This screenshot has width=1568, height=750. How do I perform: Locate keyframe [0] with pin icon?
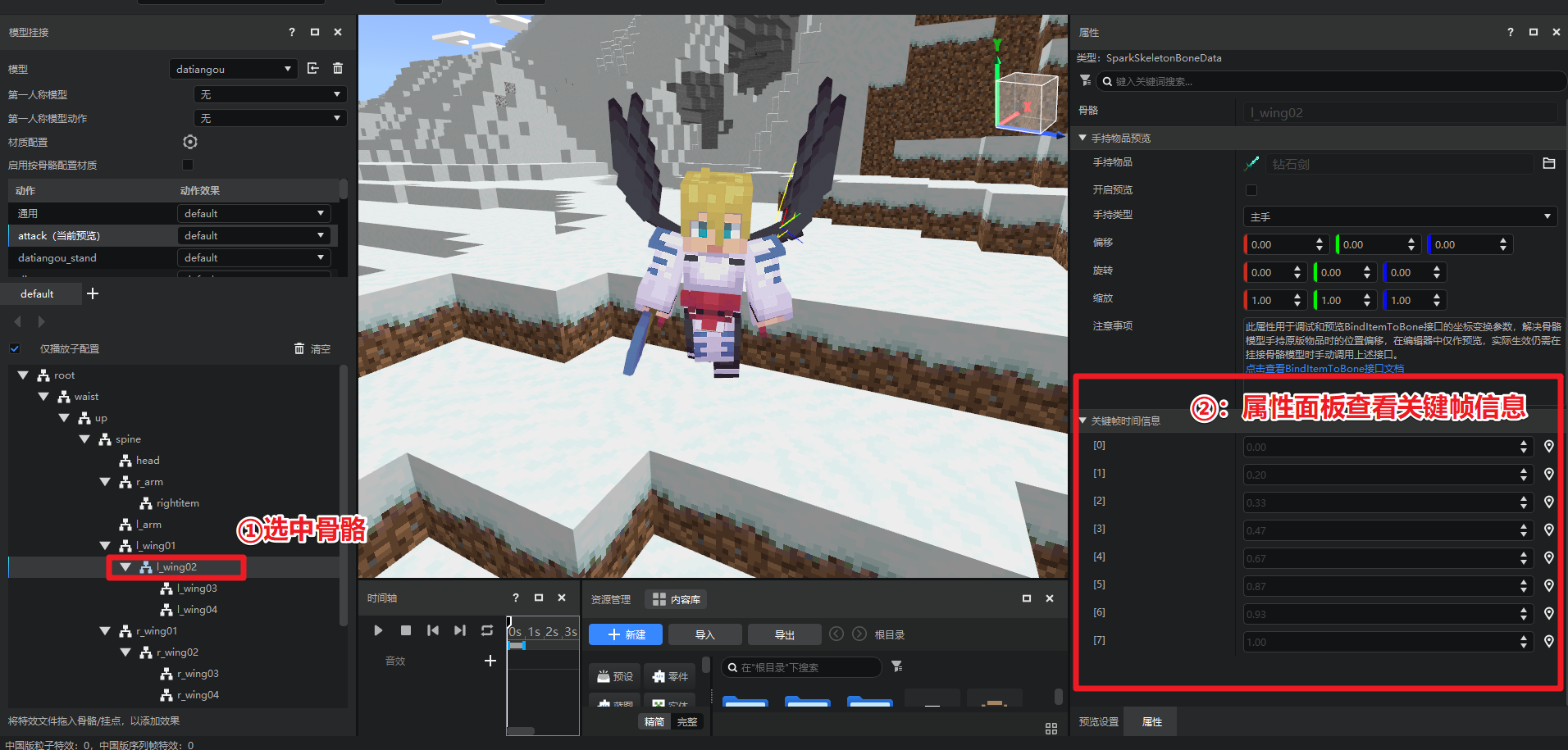pos(1549,446)
